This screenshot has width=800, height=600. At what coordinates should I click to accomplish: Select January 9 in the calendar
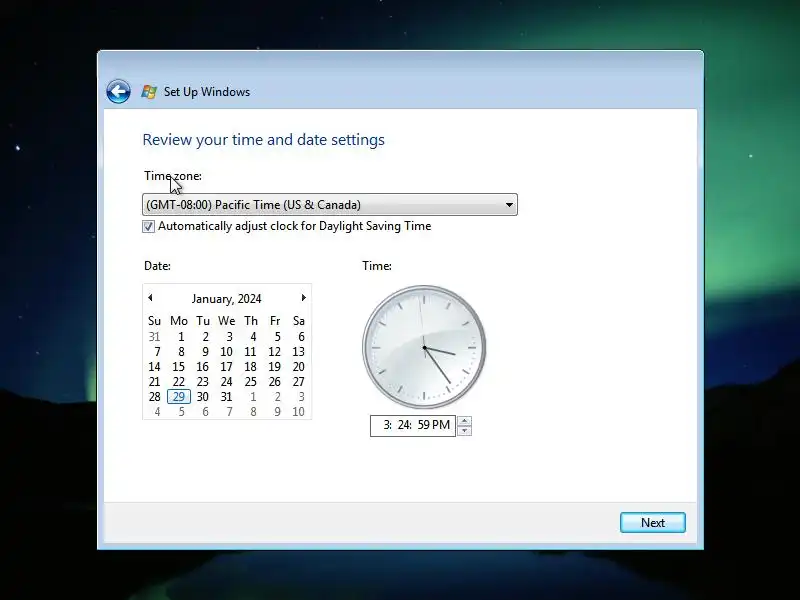[205, 352]
